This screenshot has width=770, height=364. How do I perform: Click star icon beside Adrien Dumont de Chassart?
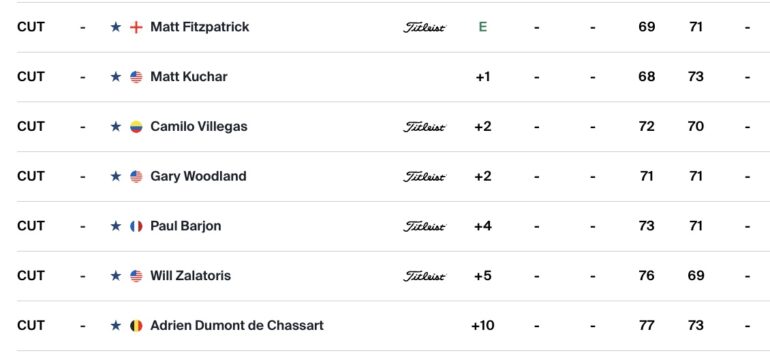pos(115,325)
